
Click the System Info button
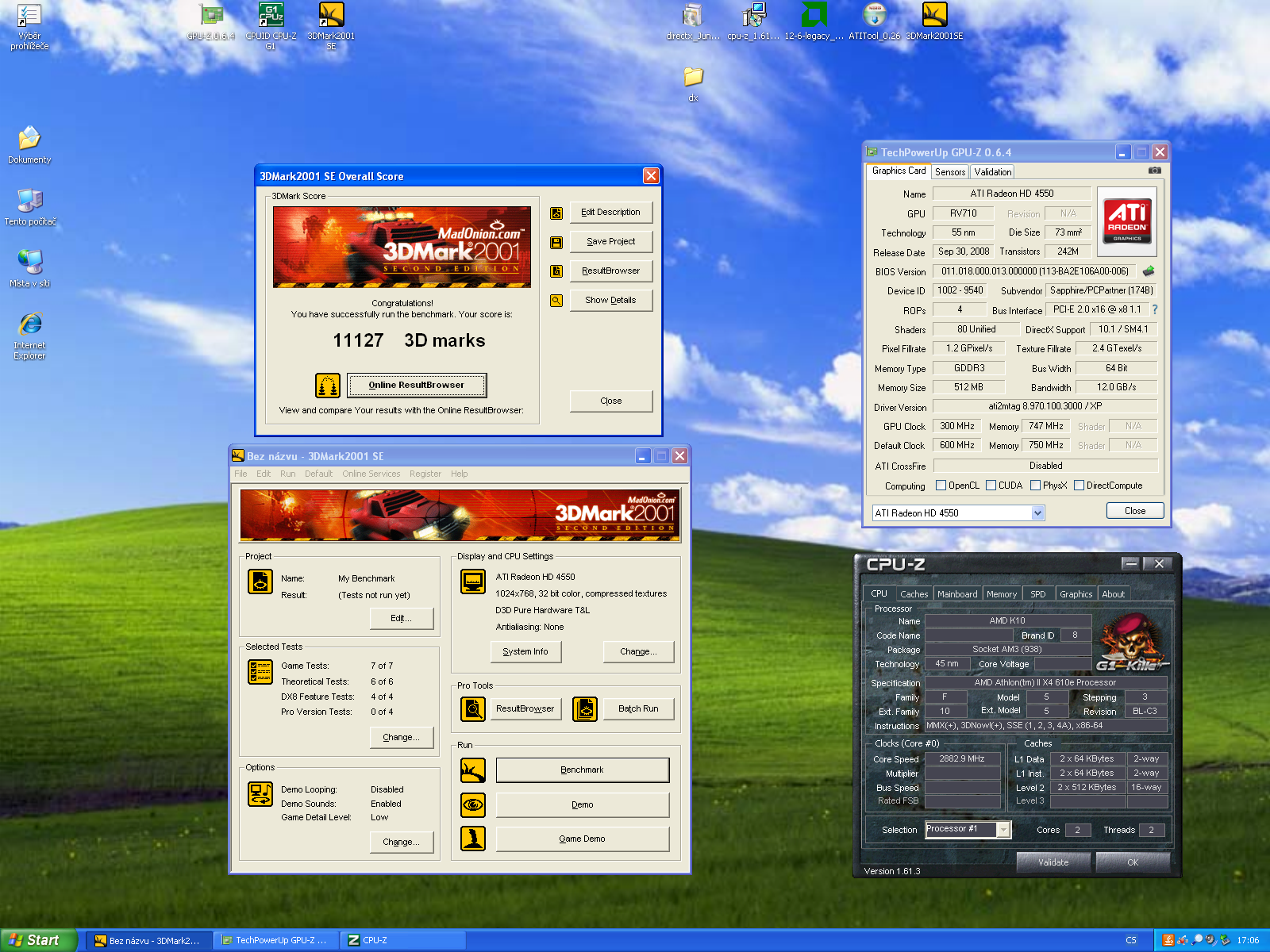(525, 652)
